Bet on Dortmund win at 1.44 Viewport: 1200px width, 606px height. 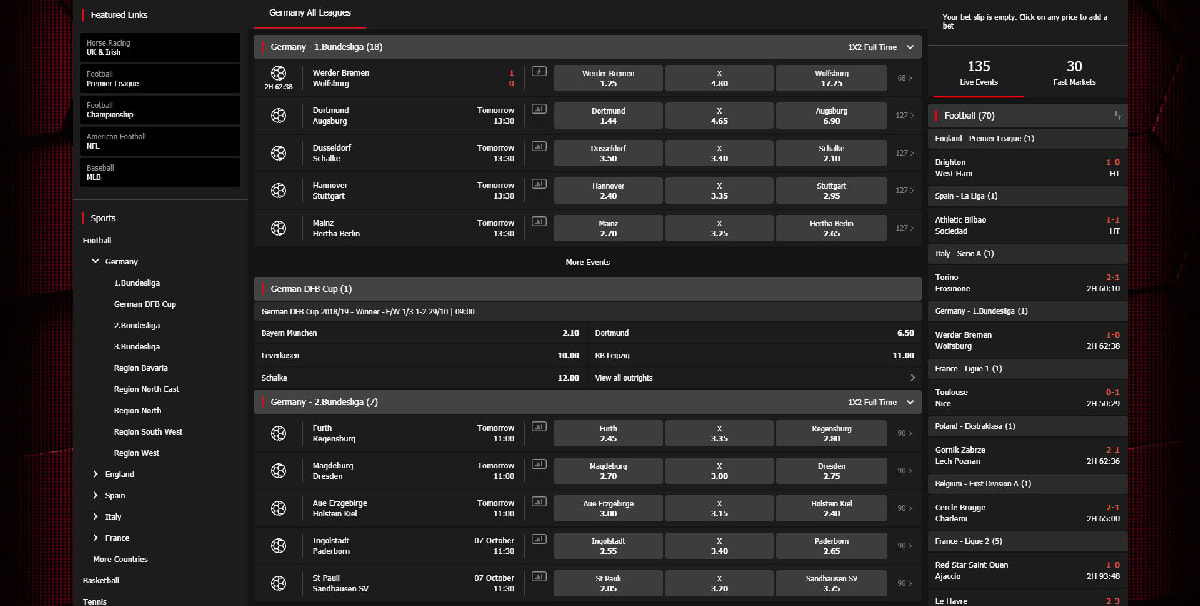point(608,116)
